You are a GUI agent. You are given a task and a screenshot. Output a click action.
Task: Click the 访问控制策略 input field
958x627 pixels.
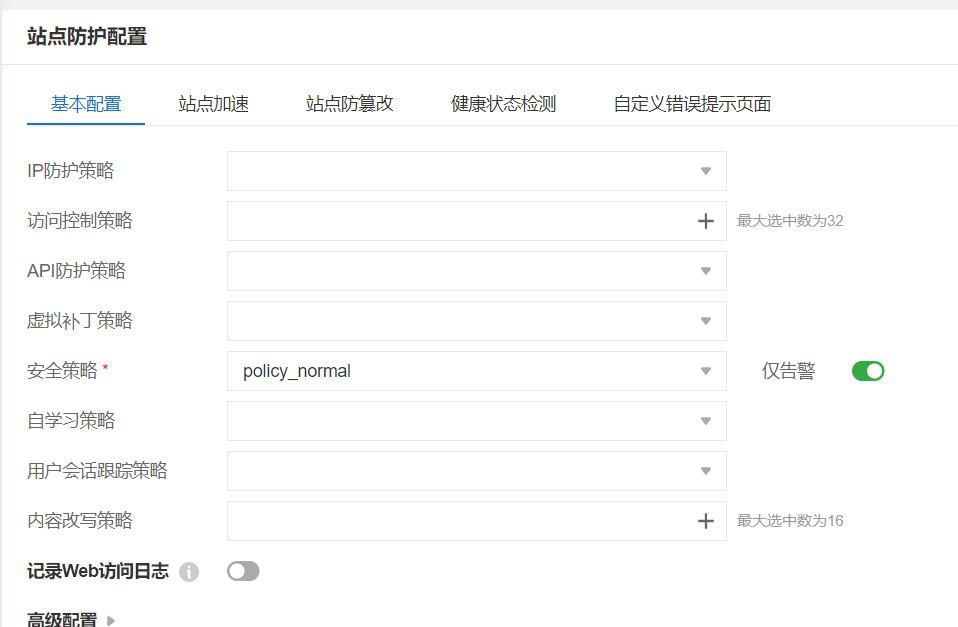tap(460, 220)
